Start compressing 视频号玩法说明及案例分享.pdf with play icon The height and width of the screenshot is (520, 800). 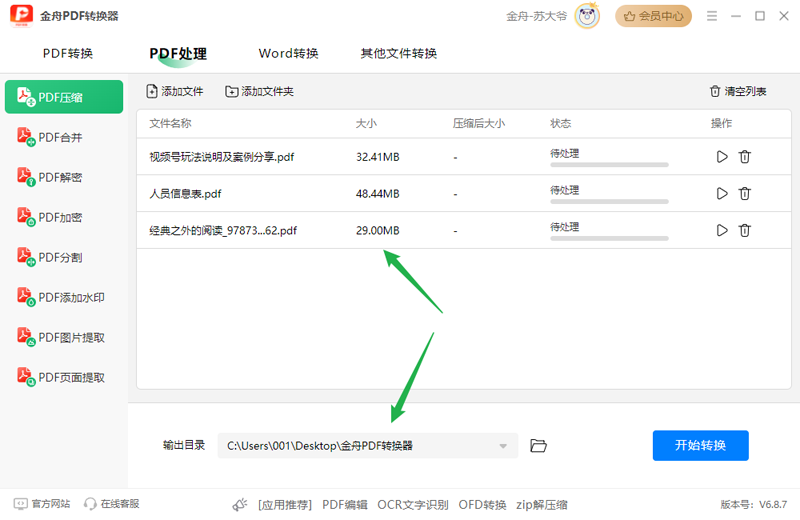coord(722,157)
